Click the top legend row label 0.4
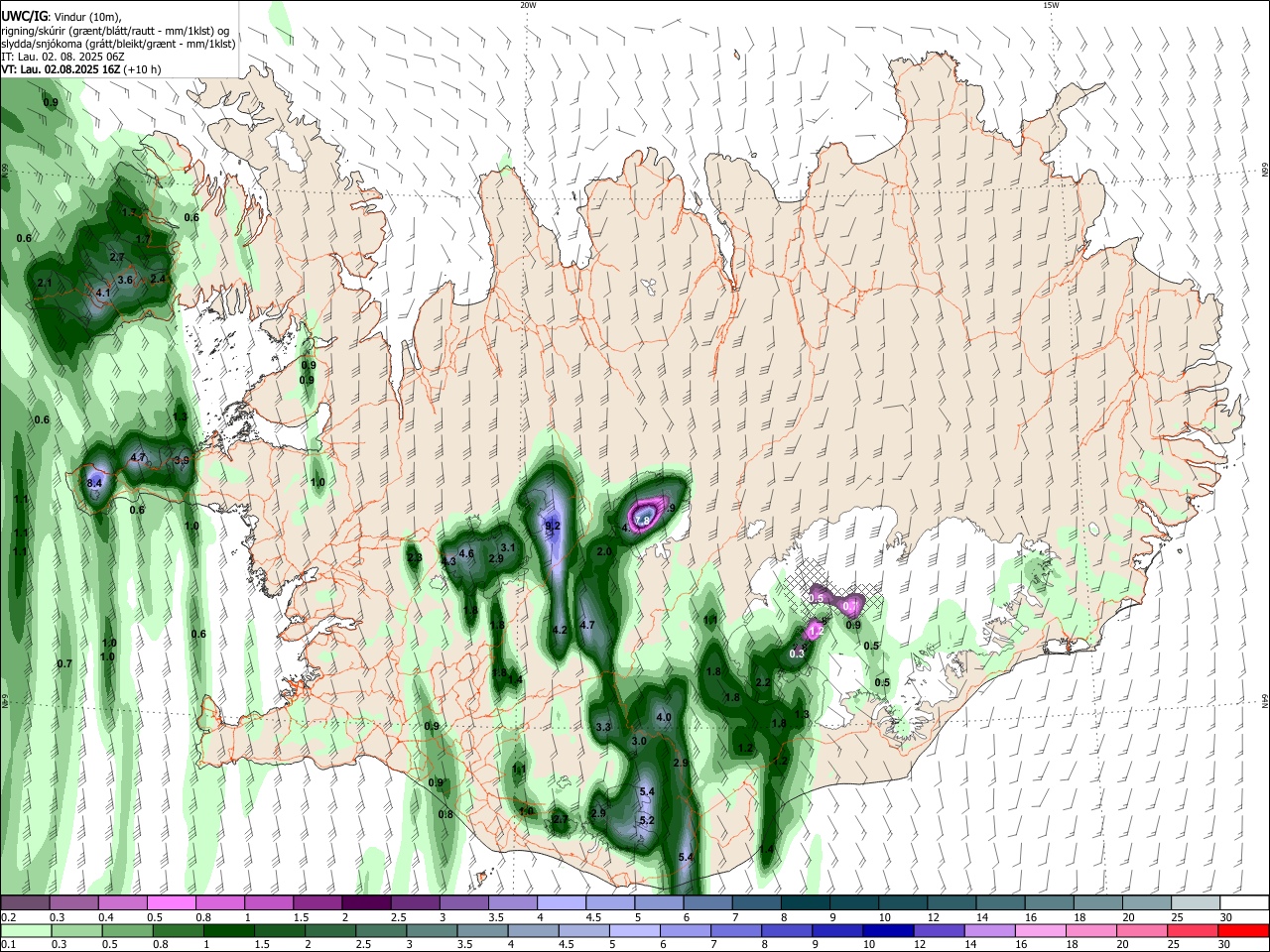Image resolution: width=1270 pixels, height=952 pixels. (x=106, y=917)
